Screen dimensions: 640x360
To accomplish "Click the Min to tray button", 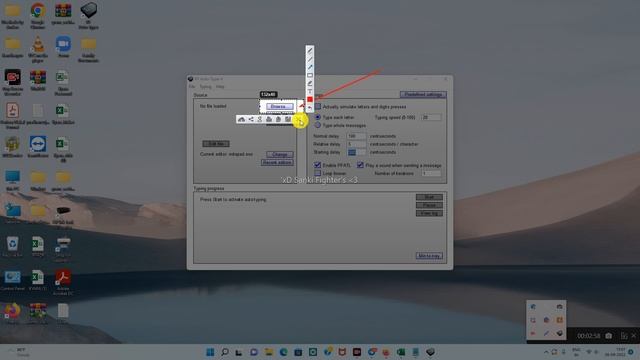I will tap(429, 256).
